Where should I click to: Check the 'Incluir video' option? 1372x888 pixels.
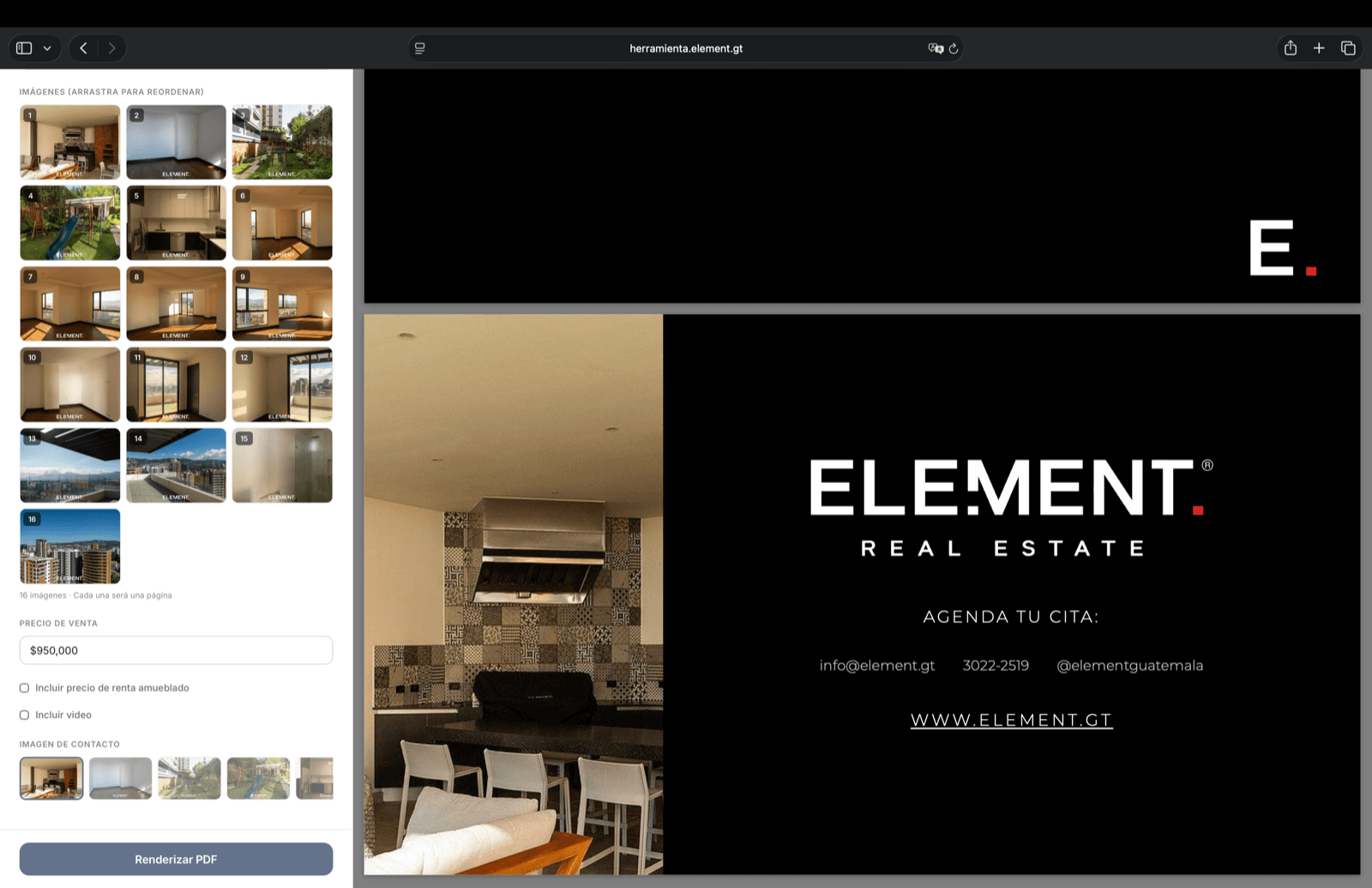pos(24,714)
